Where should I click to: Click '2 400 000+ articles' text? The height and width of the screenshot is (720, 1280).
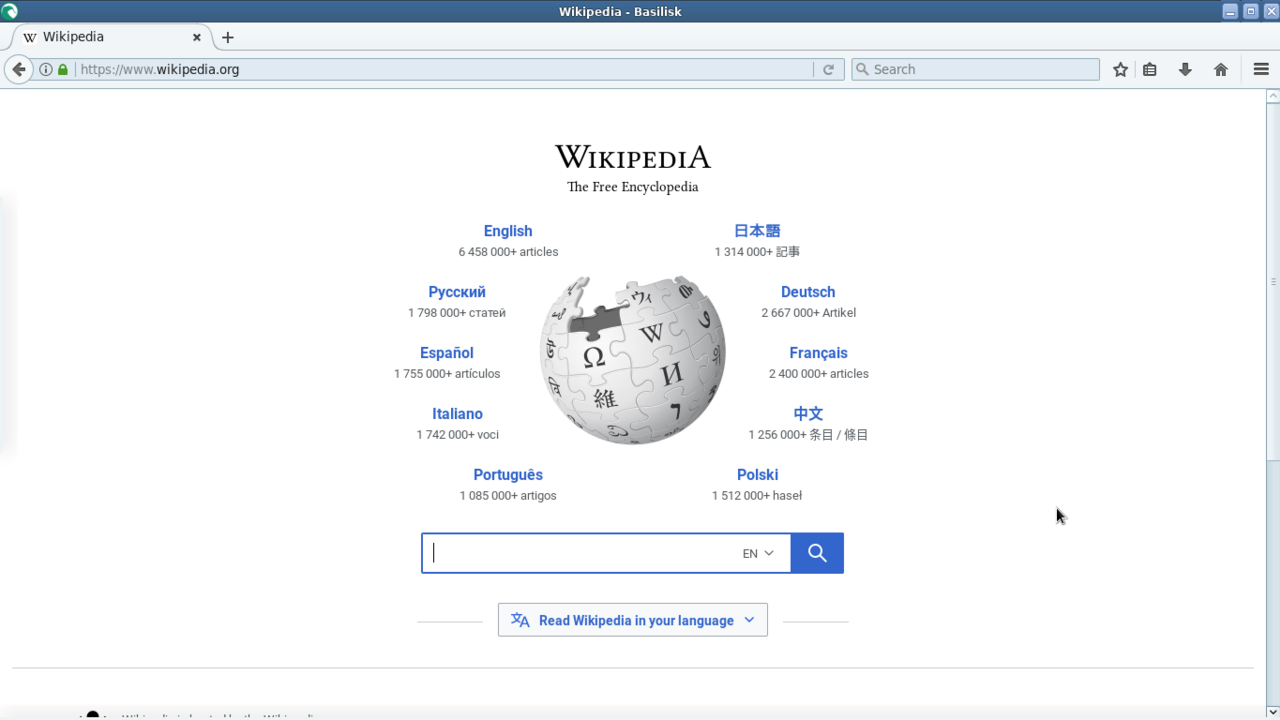[x=818, y=374]
